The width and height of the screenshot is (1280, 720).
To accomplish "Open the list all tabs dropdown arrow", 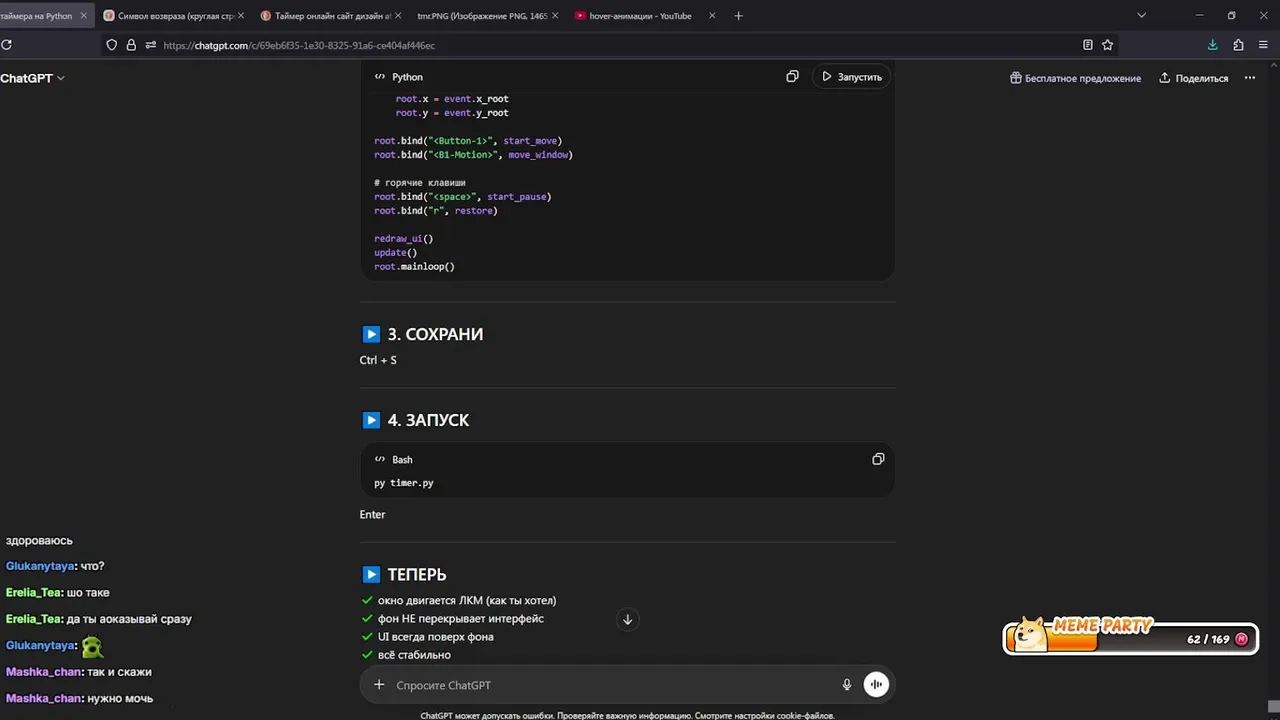I will tap(1141, 16).
